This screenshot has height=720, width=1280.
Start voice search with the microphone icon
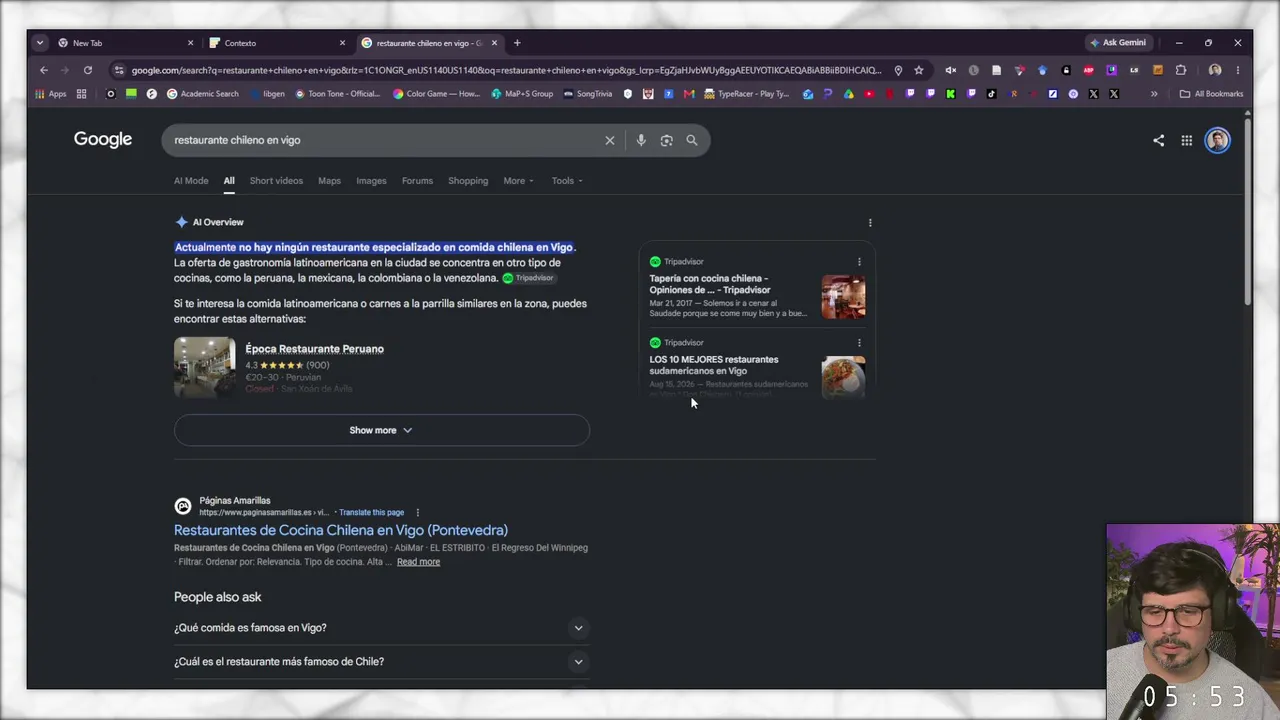641,140
